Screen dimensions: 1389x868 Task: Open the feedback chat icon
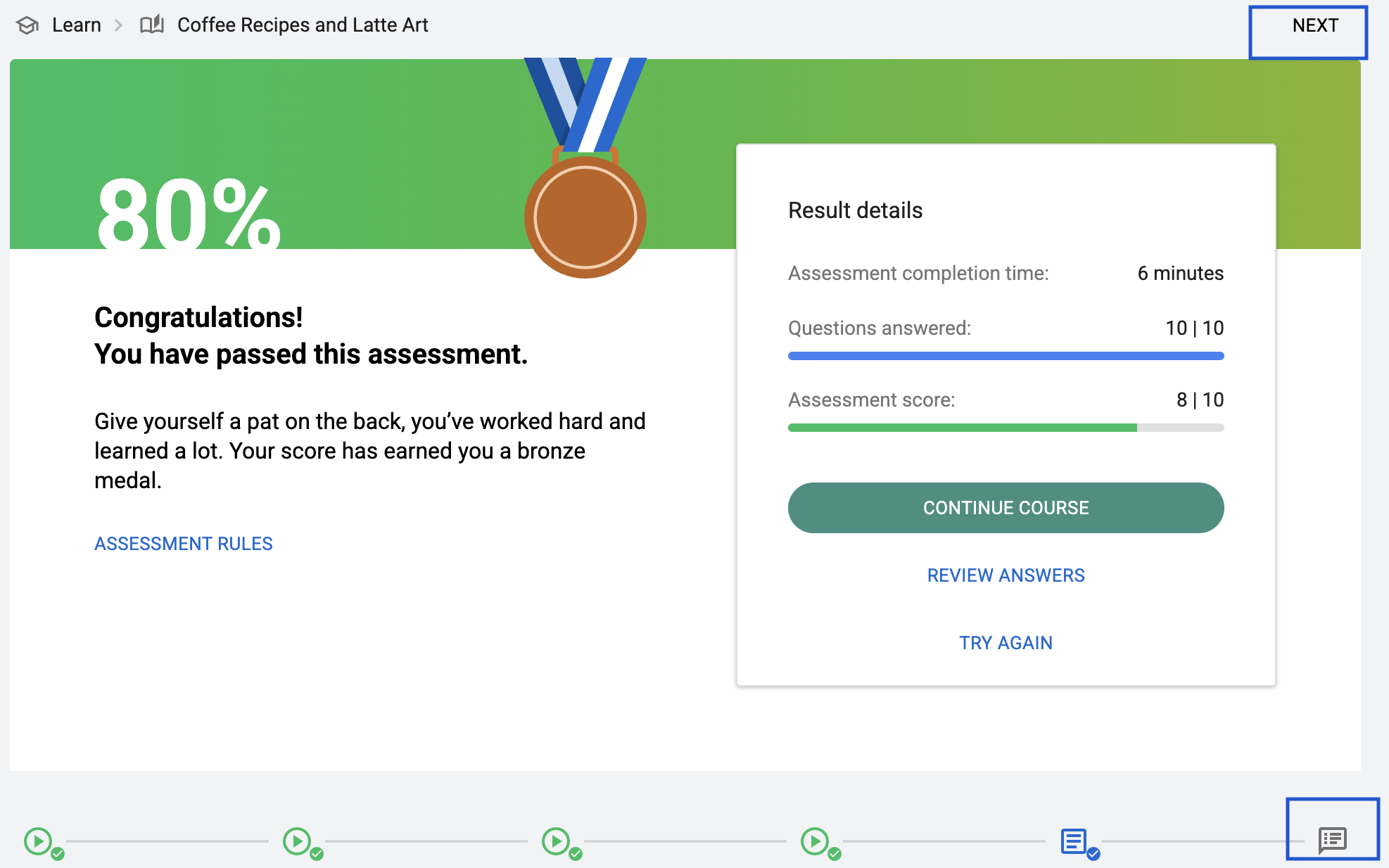1332,839
